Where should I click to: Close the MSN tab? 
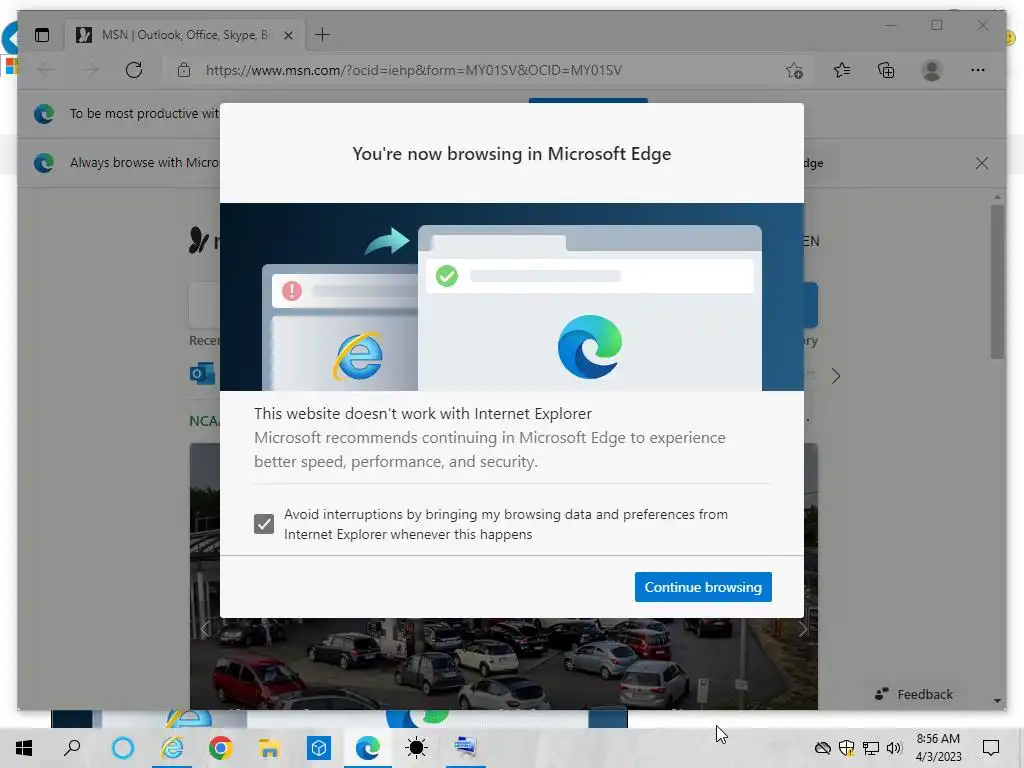pyautogui.click(x=288, y=35)
